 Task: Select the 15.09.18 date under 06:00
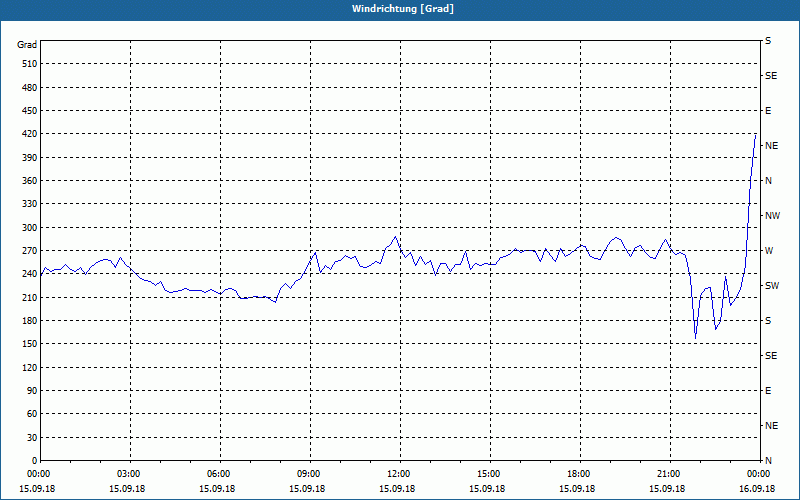click(217, 489)
